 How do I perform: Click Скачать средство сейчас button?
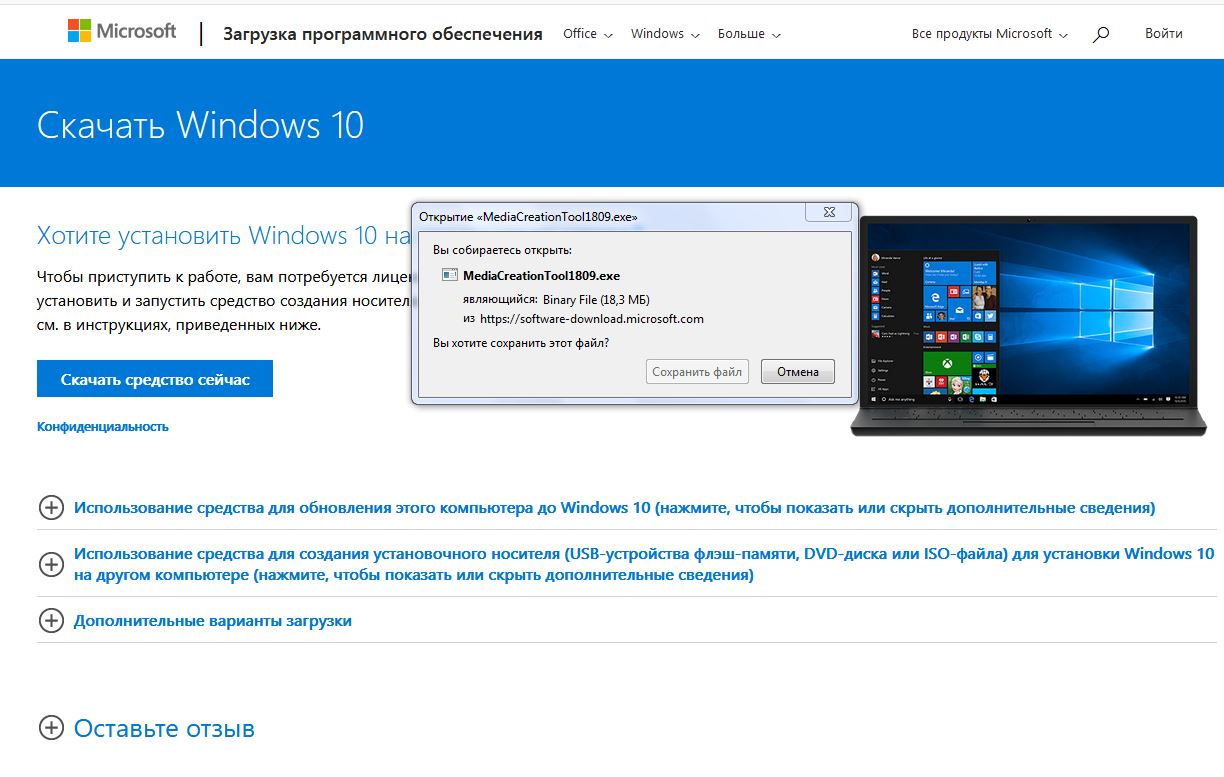coord(155,379)
